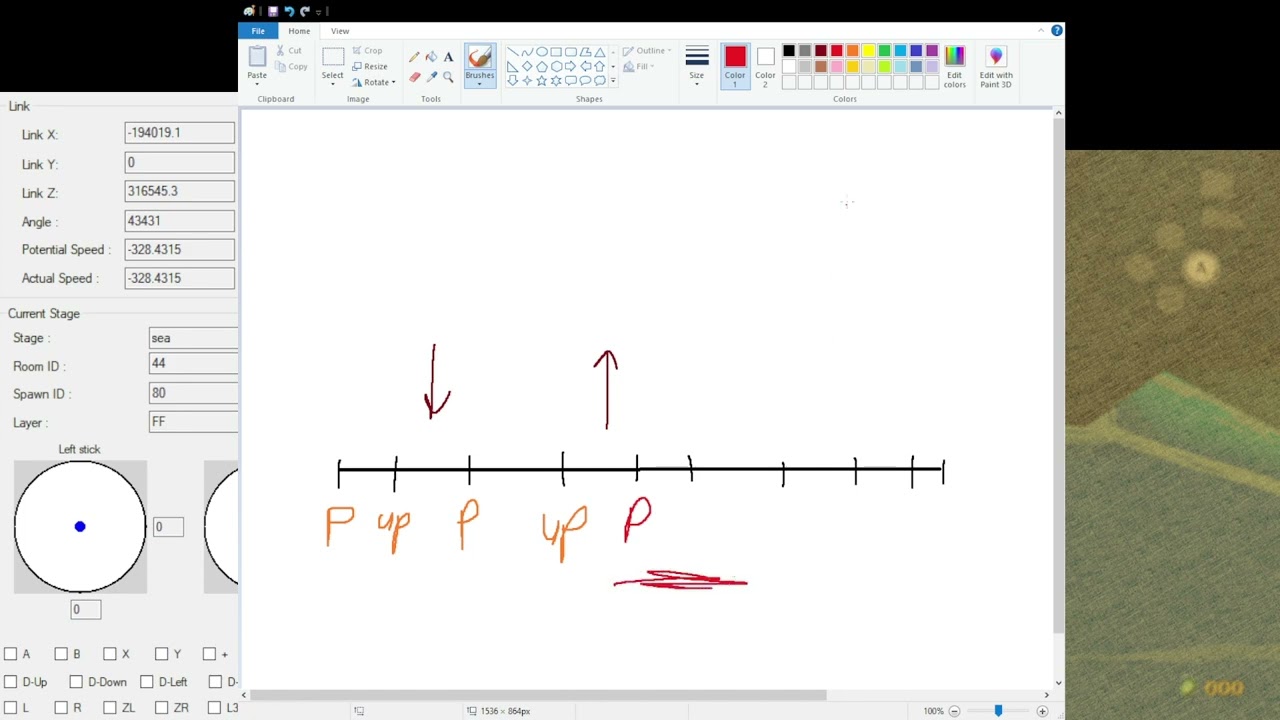Click the Copy command
Image resolution: width=1280 pixels, height=720 pixels.
coord(291,67)
